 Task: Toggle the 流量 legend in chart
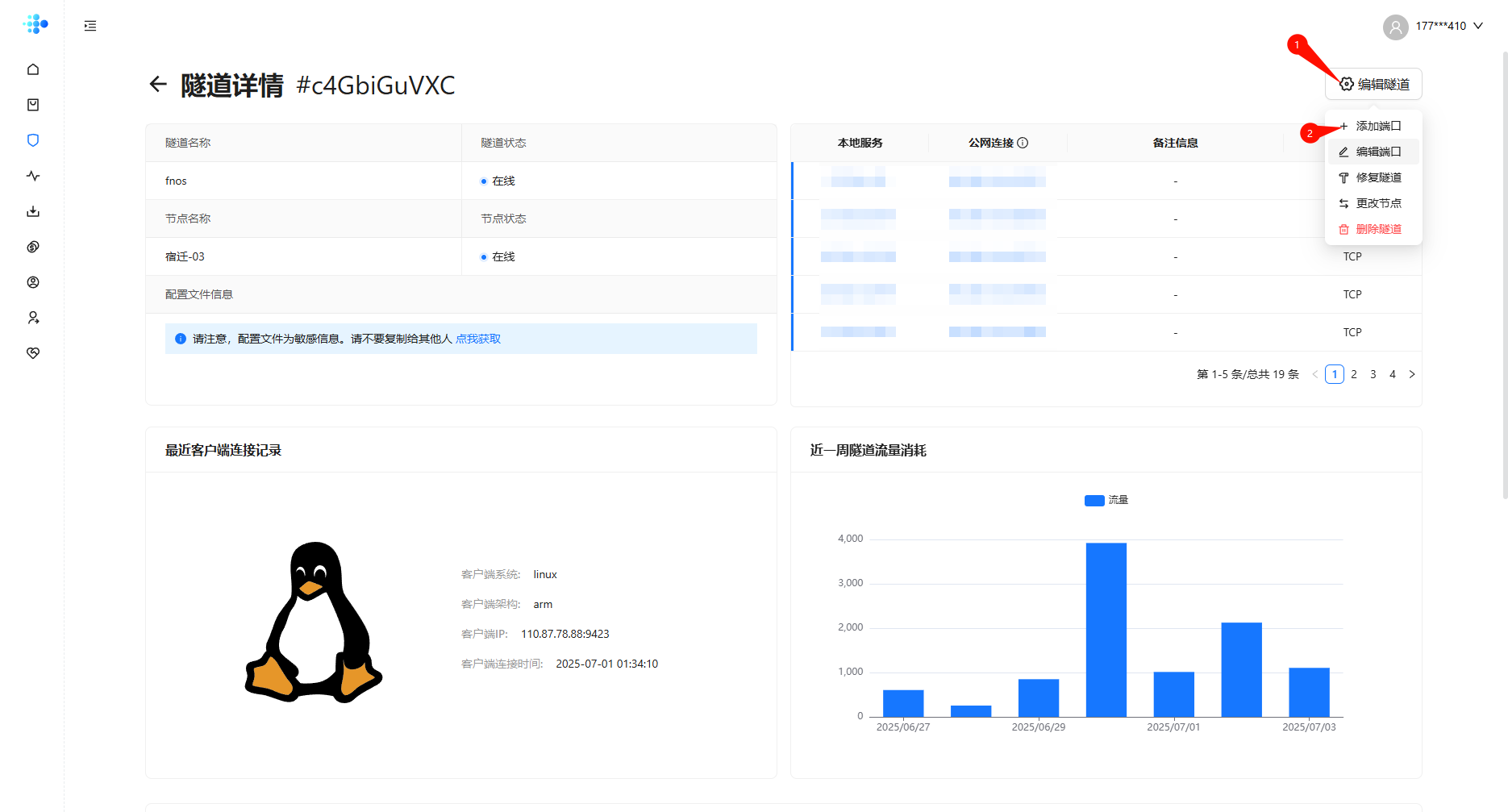[x=1106, y=500]
